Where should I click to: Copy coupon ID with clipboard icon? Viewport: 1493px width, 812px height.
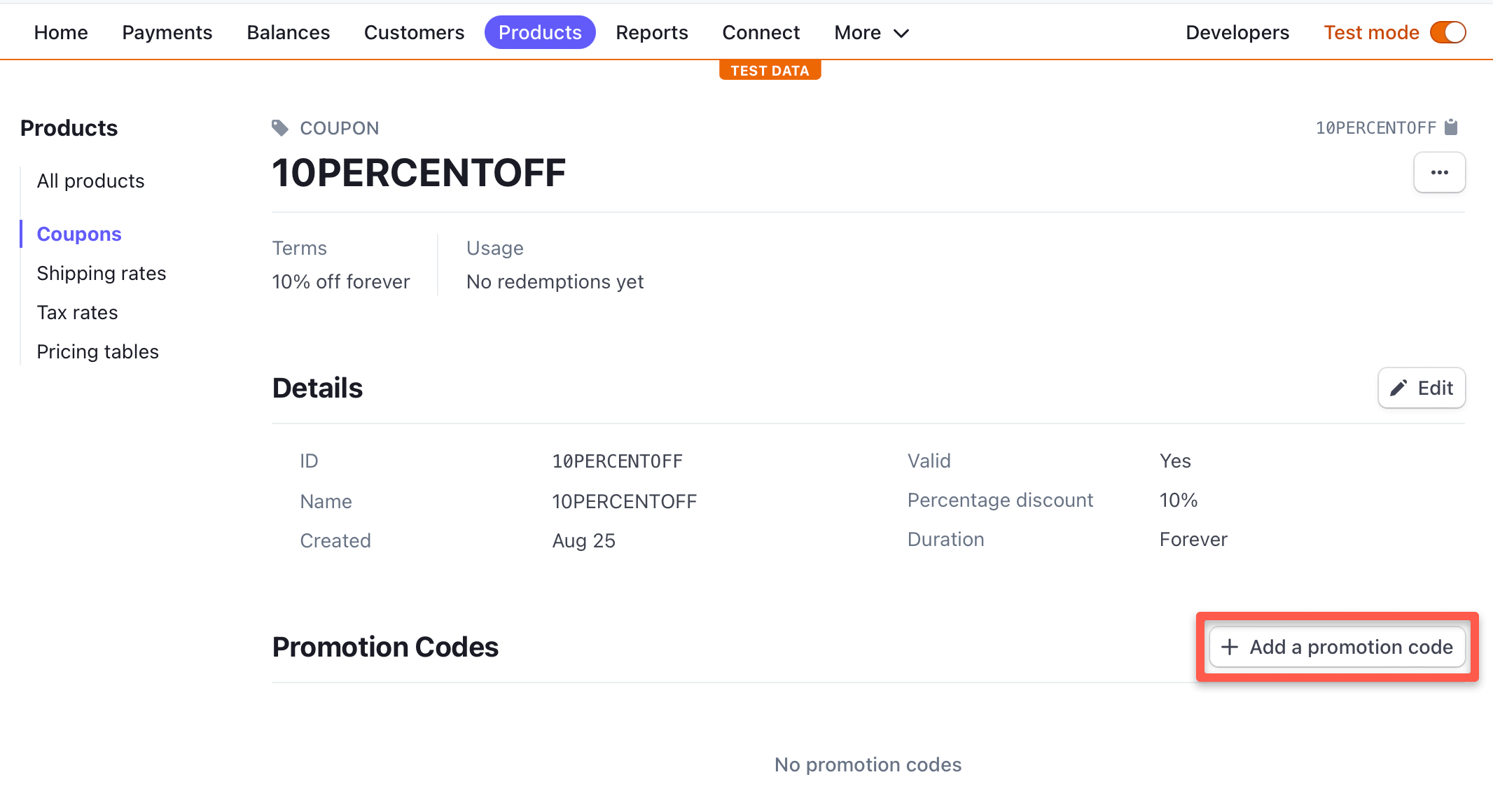pyautogui.click(x=1451, y=127)
